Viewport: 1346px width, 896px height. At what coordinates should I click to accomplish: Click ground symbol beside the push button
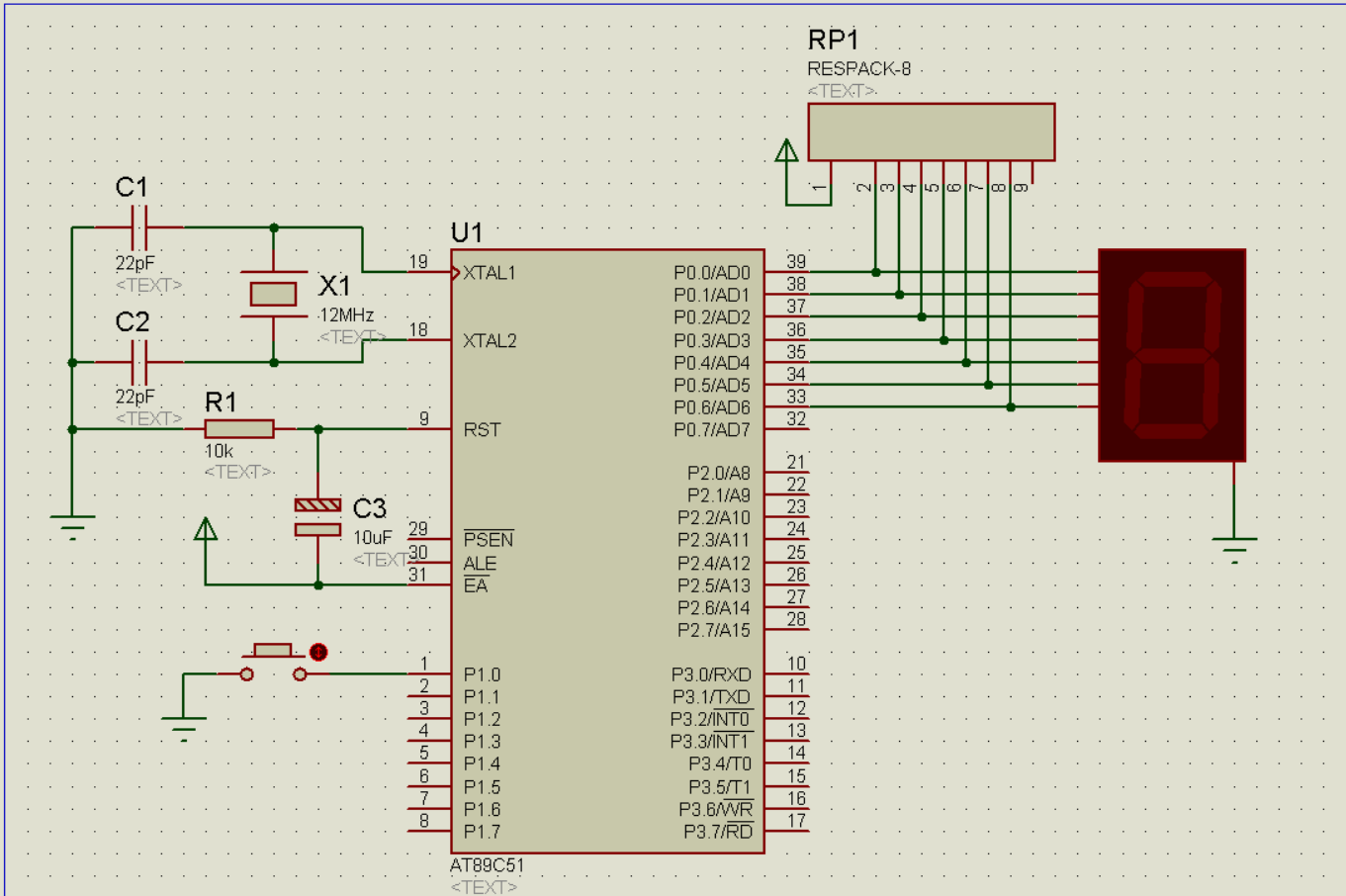tap(184, 729)
